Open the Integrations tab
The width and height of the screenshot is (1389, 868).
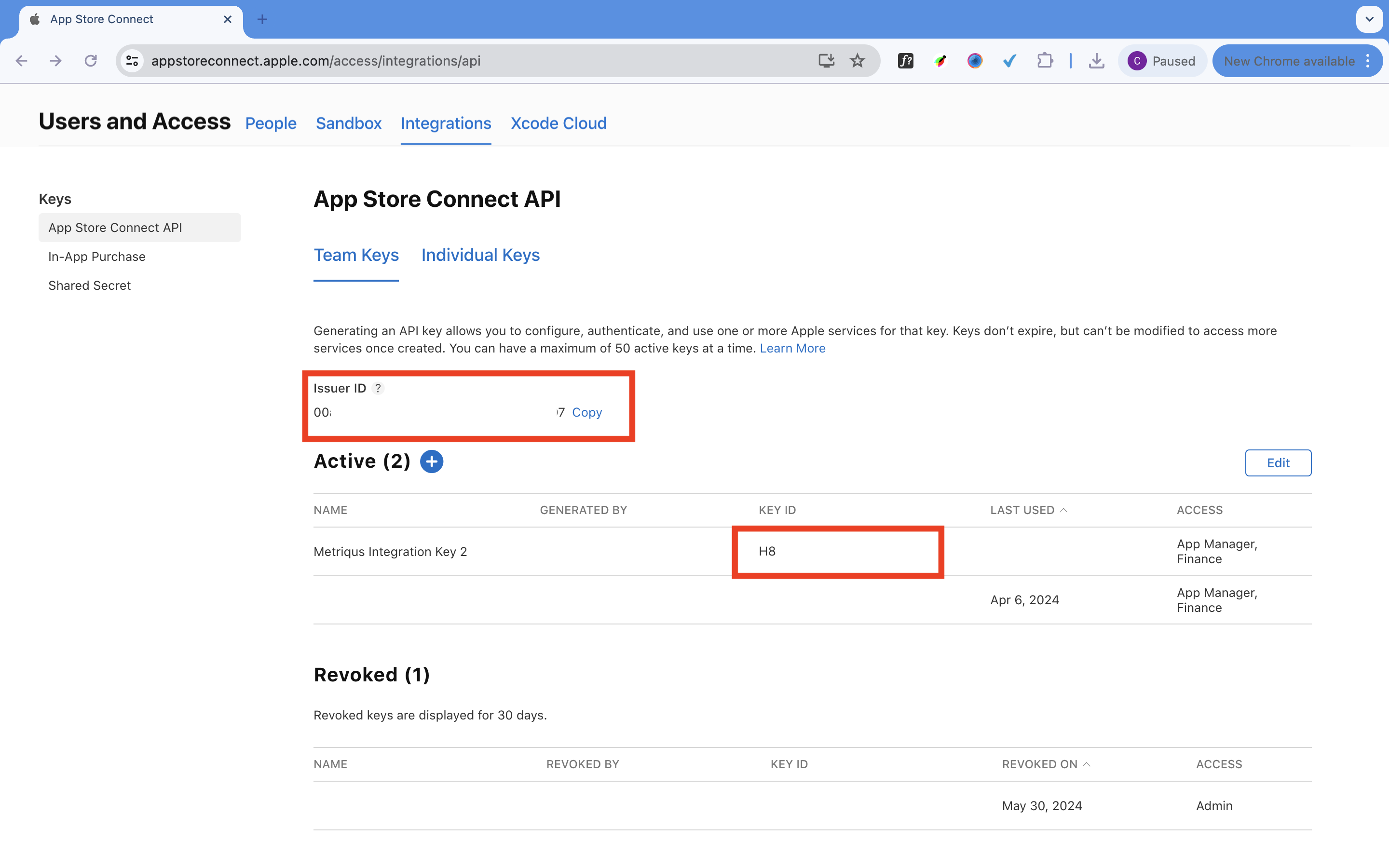pos(446,123)
